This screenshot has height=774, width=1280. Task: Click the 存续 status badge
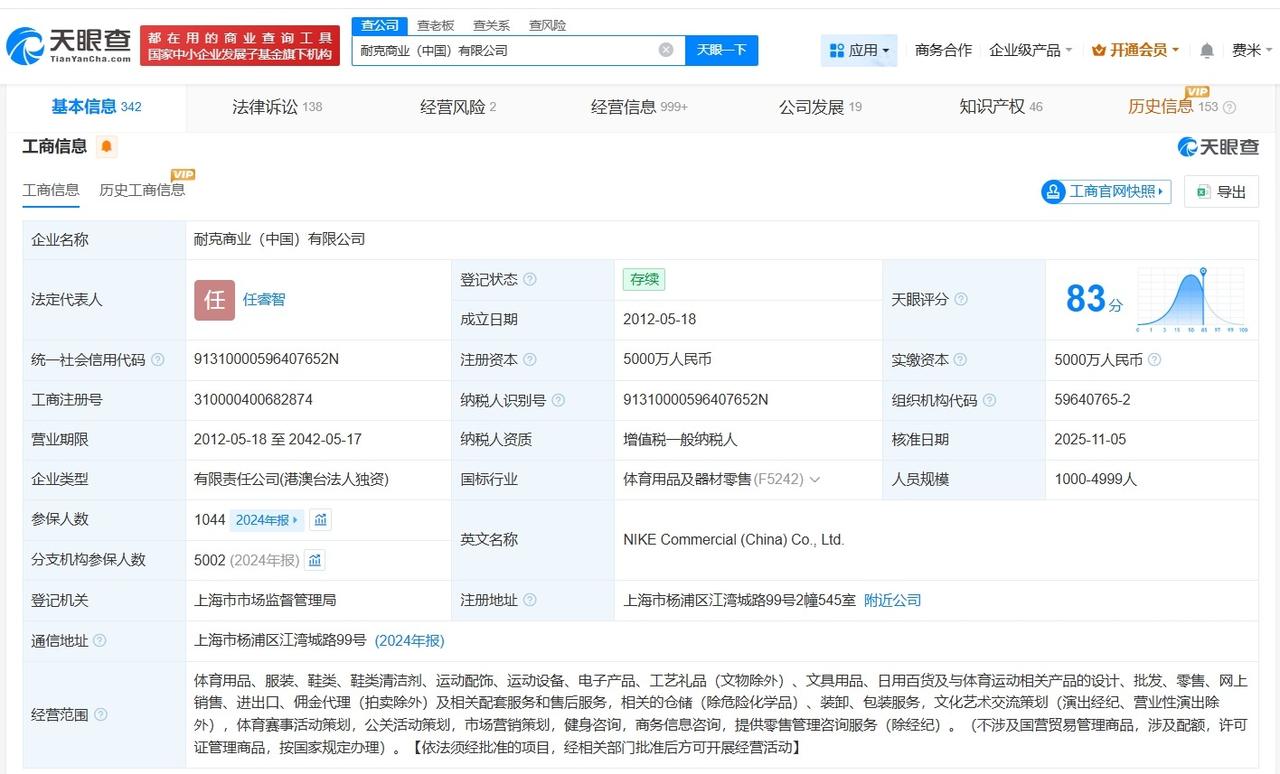click(x=644, y=280)
